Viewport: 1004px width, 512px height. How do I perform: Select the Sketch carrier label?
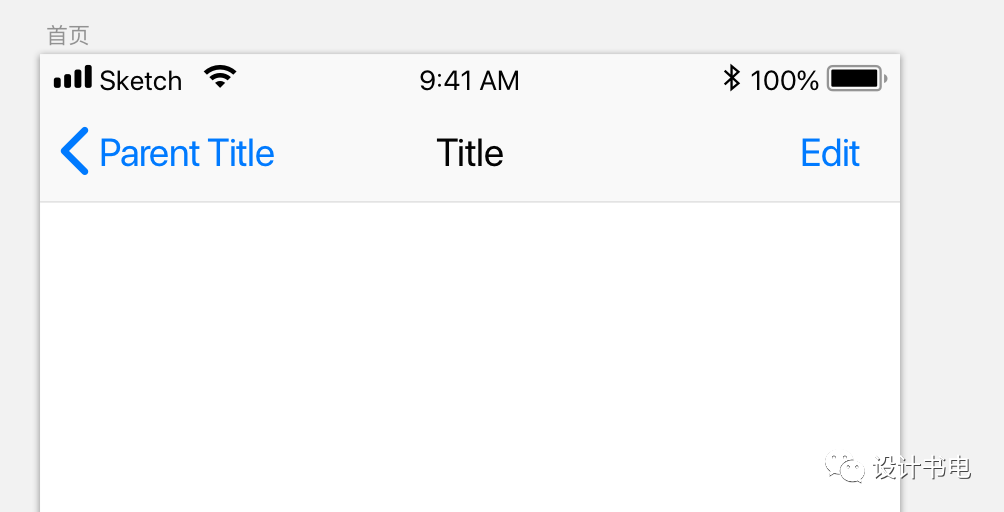(141, 81)
